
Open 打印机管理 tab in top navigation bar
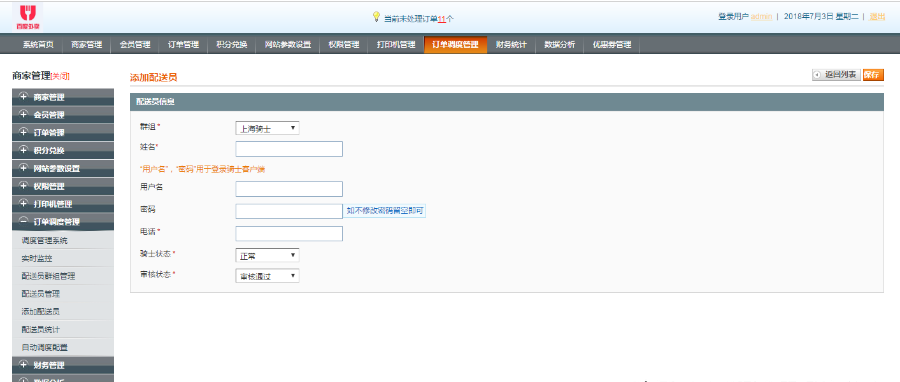[x=396, y=45]
